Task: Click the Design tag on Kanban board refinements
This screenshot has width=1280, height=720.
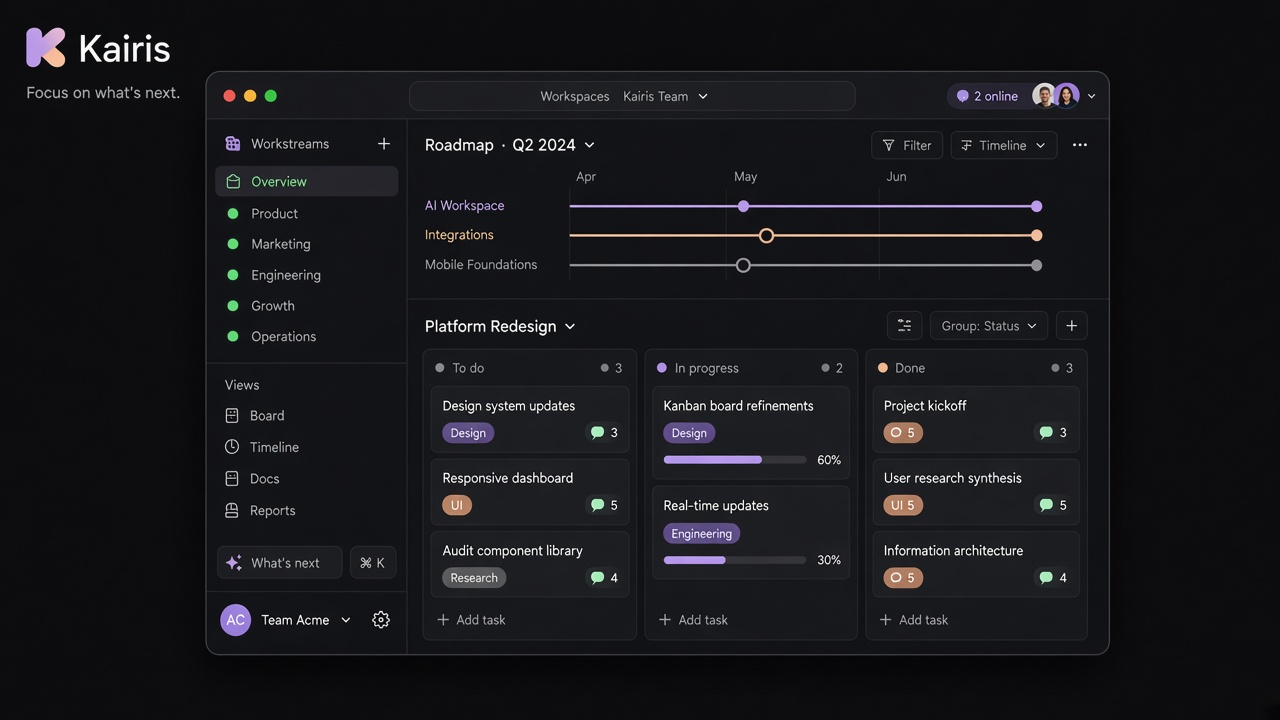Action: click(x=689, y=433)
